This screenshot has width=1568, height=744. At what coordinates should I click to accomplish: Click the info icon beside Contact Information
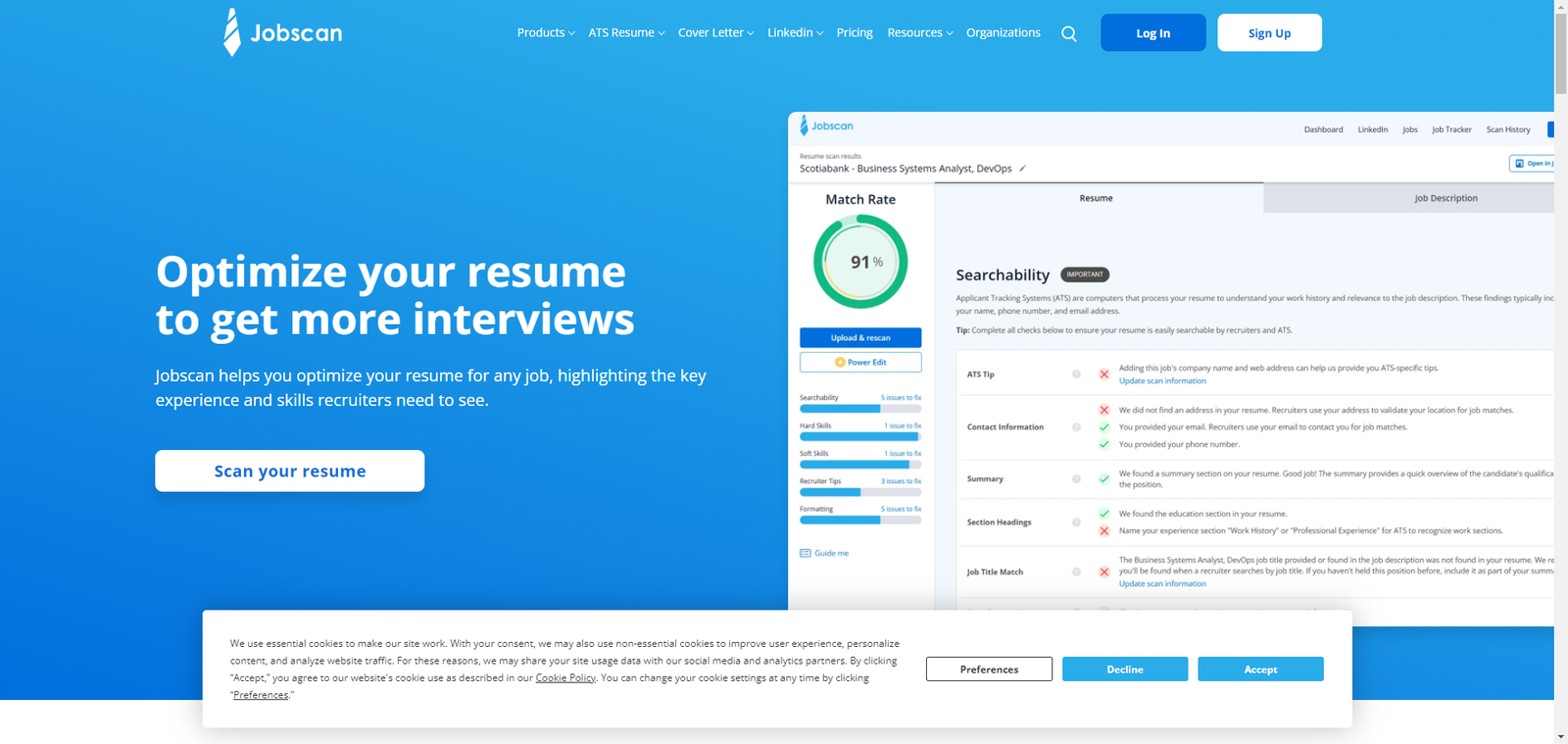(1076, 427)
